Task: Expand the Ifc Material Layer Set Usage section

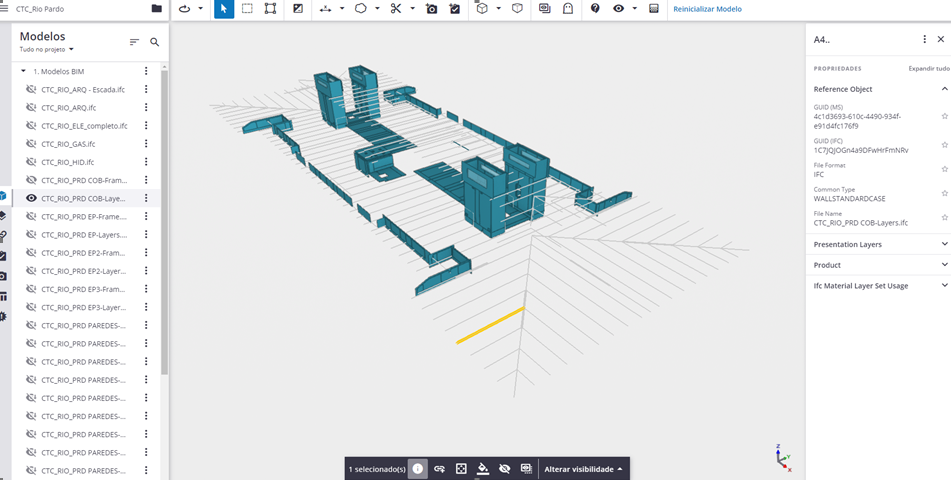Action: pyautogui.click(x=944, y=286)
